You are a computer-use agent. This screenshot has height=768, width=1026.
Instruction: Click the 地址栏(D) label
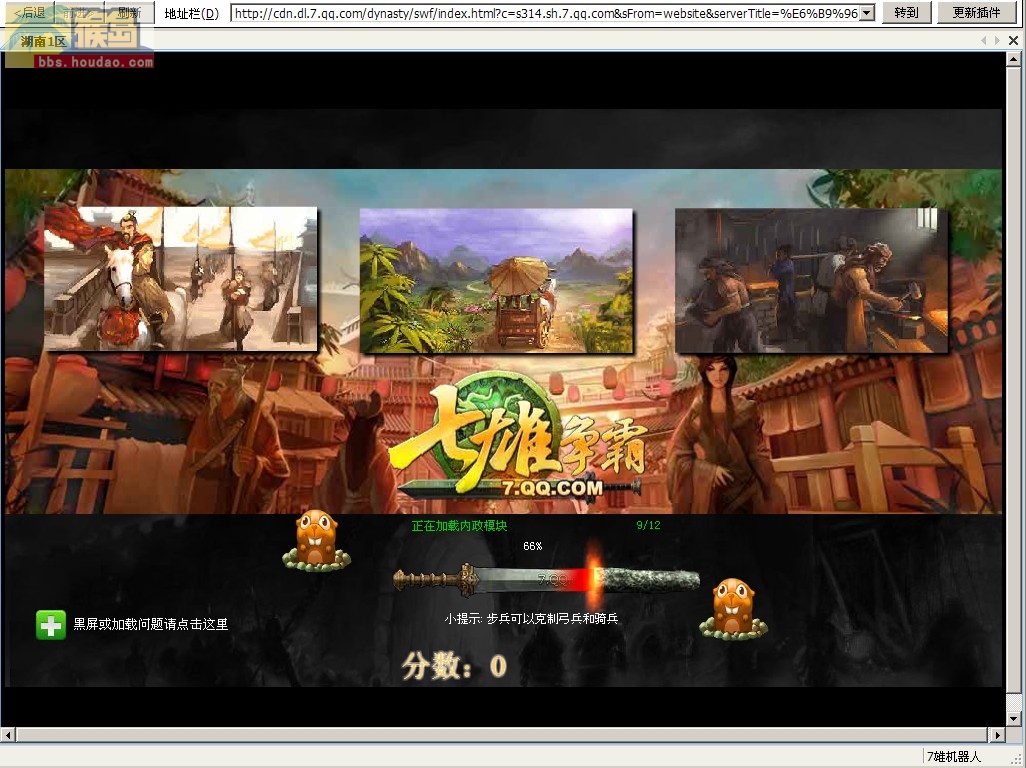coord(192,13)
